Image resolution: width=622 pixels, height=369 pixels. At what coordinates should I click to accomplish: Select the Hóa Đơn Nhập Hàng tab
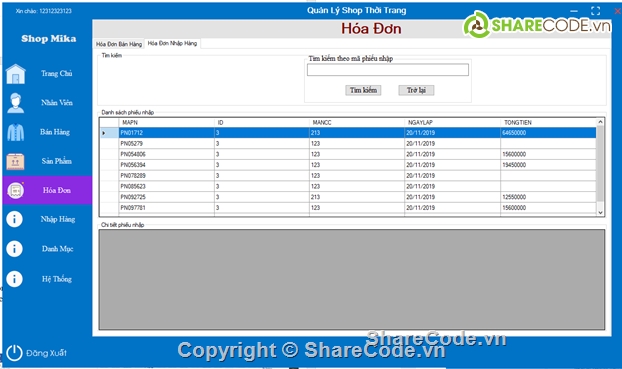click(172, 43)
